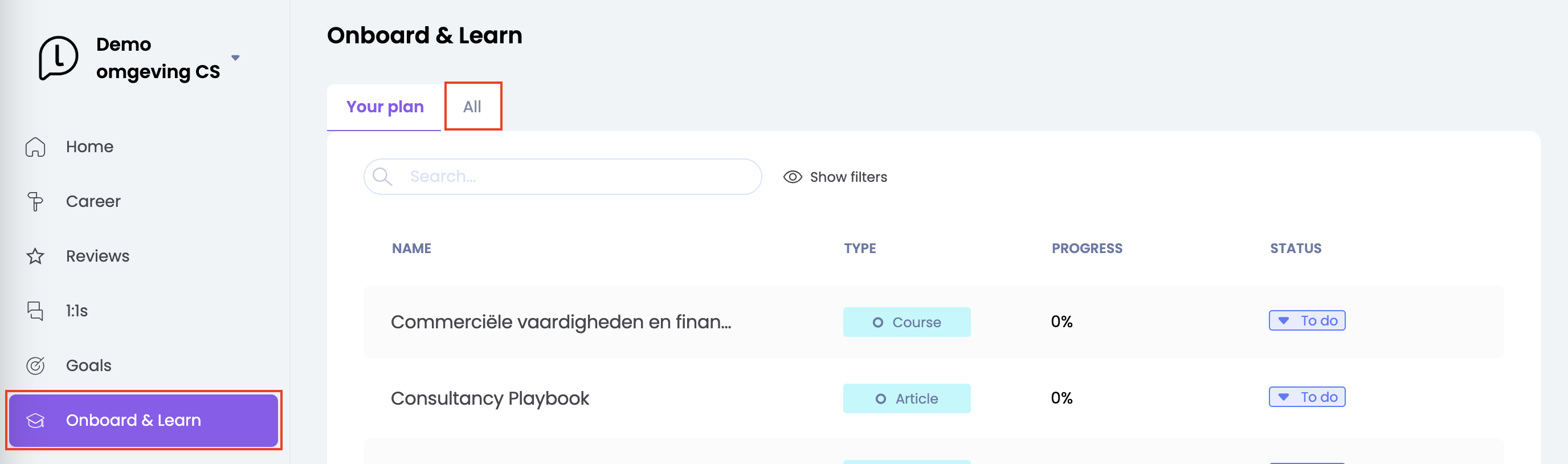1568x464 pixels.
Task: Click the magnifying glass search icon
Action: [x=382, y=177]
